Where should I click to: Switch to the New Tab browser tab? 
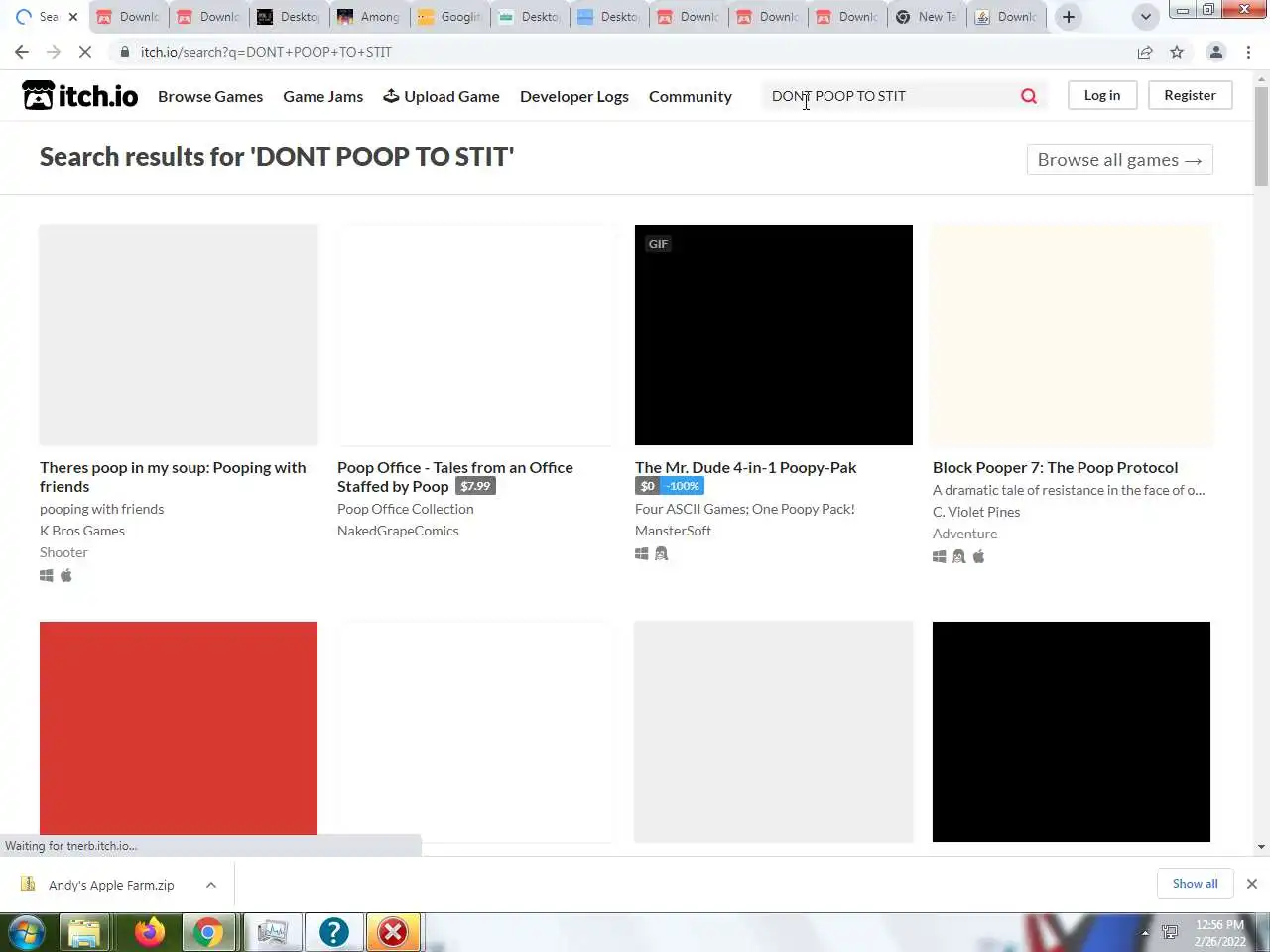927,17
